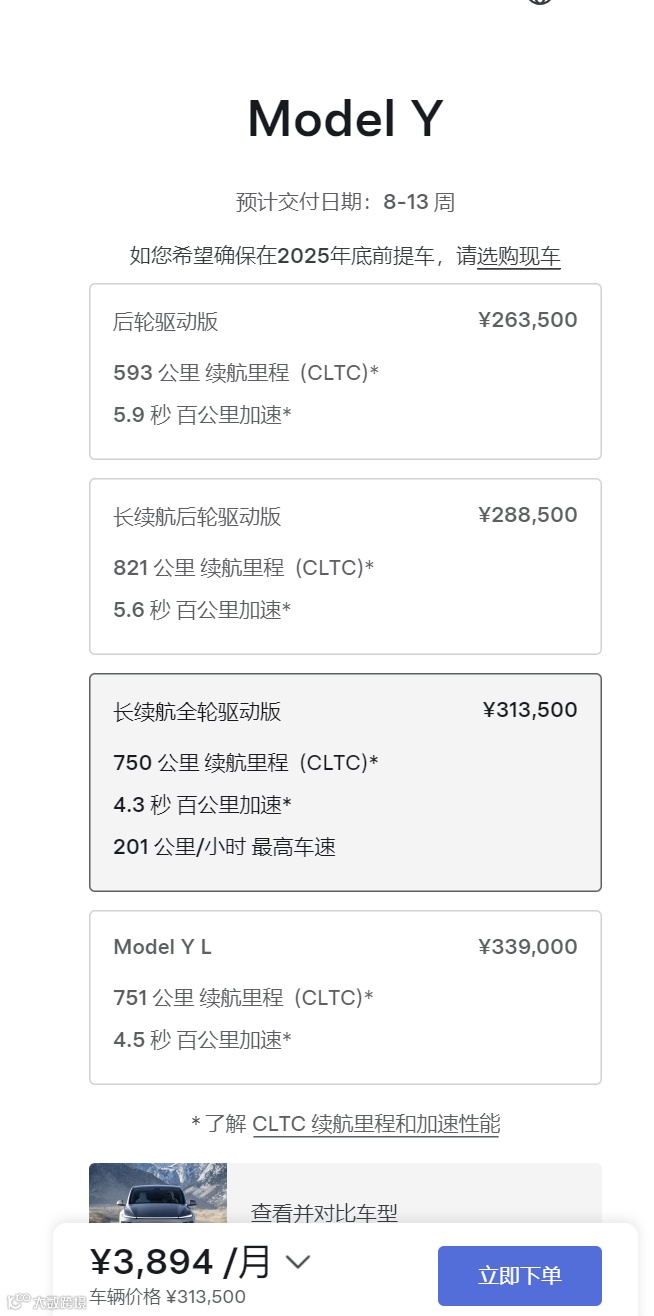Click the 821 公里 续航里程 spec line
This screenshot has width=654, height=1316.
(244, 568)
